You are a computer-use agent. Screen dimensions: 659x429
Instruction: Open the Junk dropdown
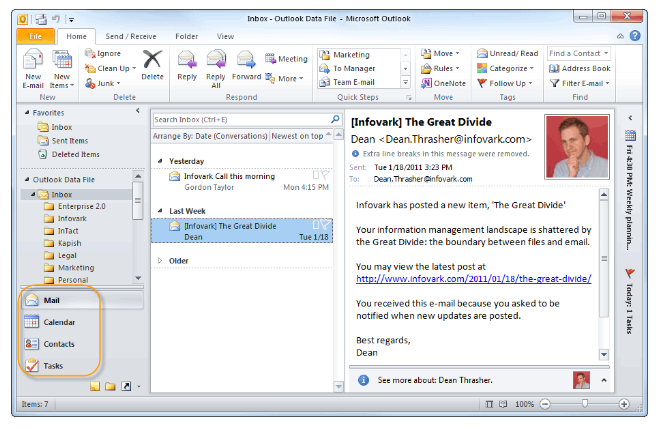point(119,83)
